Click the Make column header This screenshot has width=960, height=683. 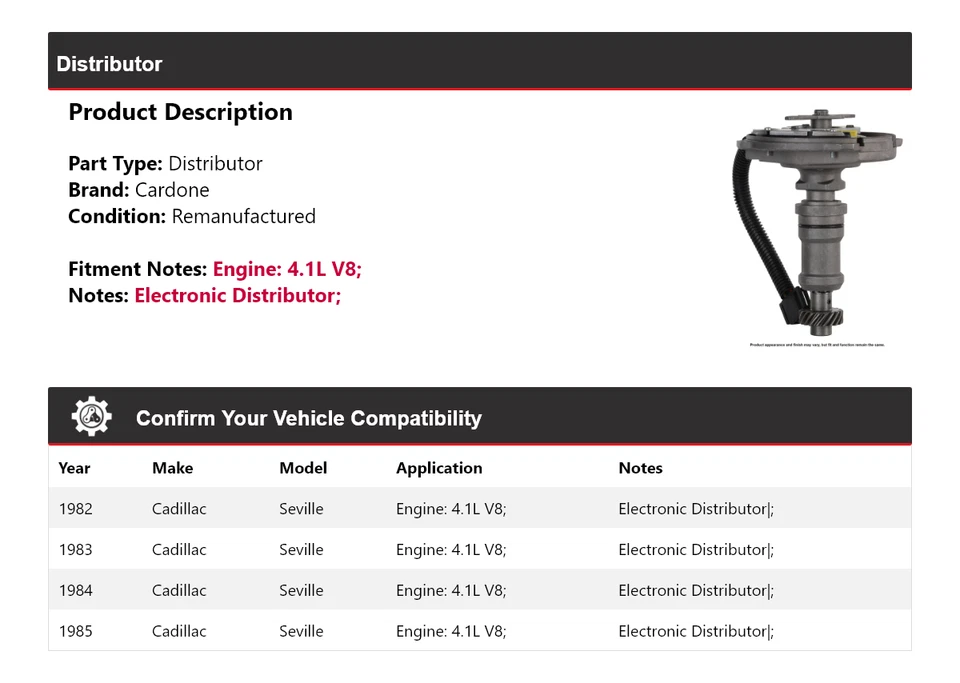point(172,468)
